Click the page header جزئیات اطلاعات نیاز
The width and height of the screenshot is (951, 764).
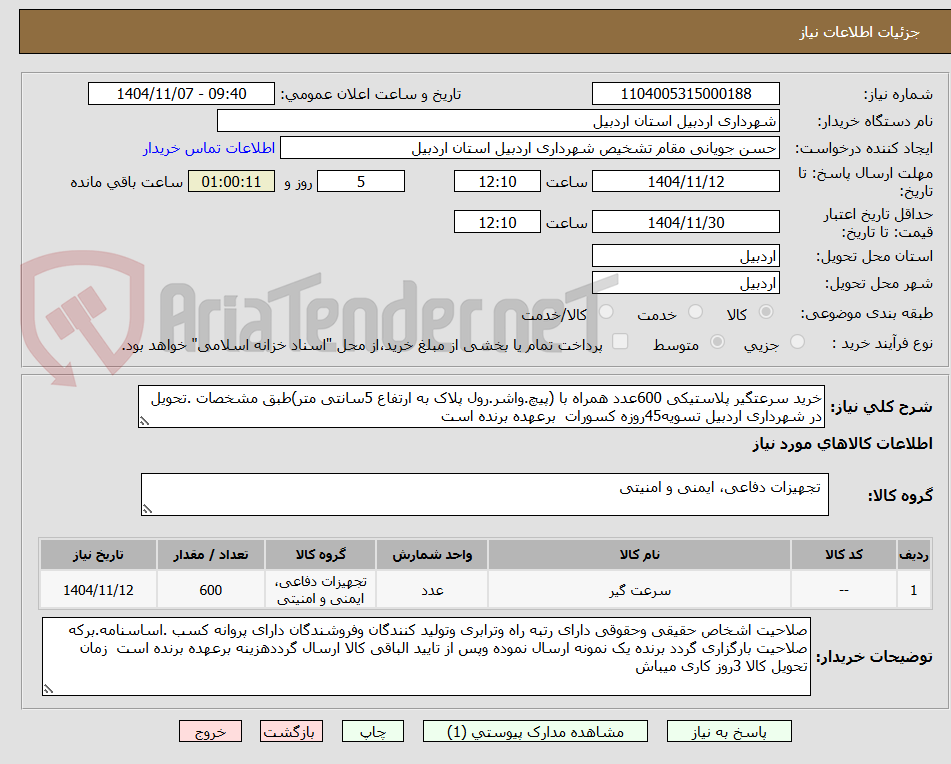[x=859, y=32]
